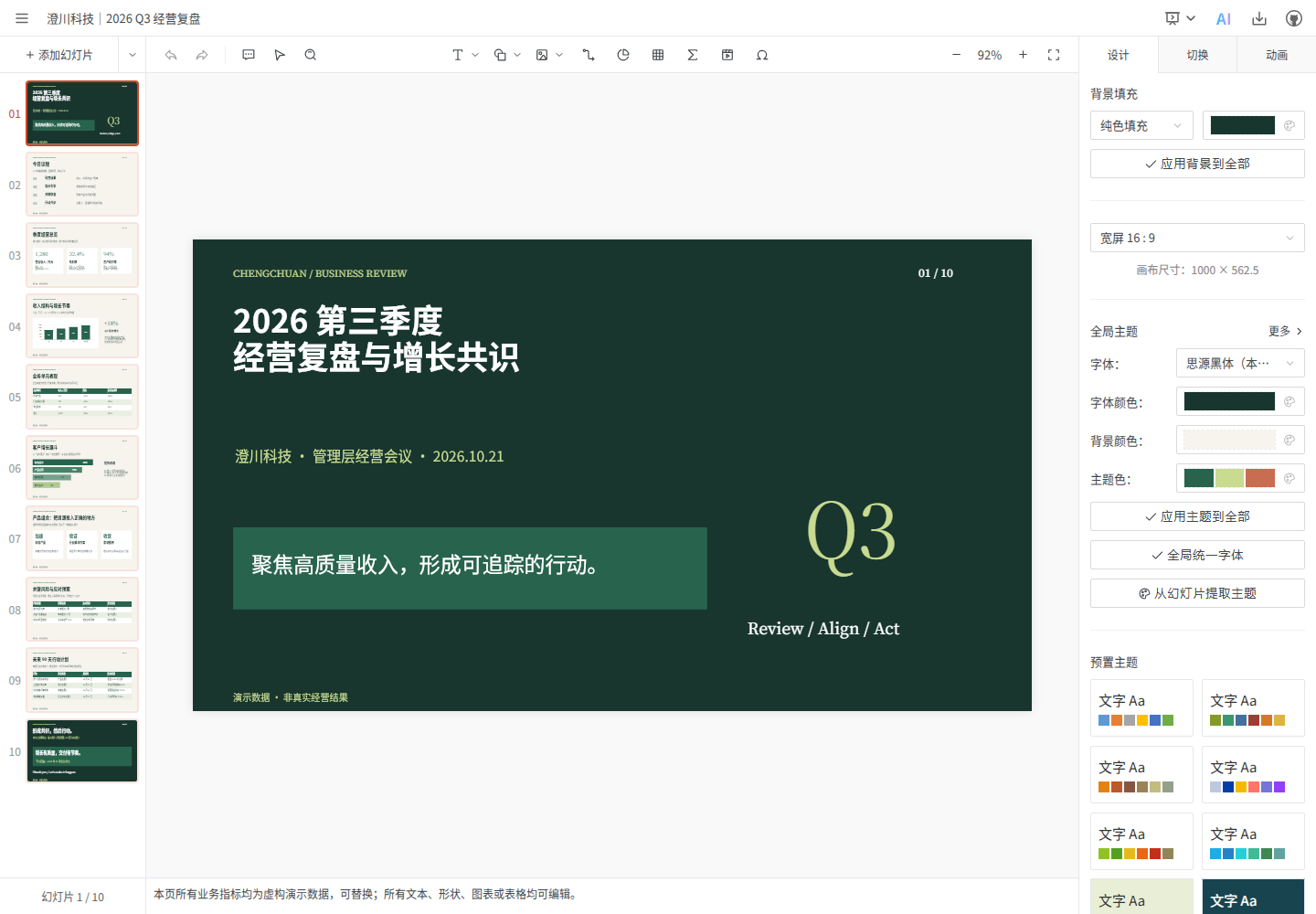Click the dark teal preset theme card

click(1253, 897)
